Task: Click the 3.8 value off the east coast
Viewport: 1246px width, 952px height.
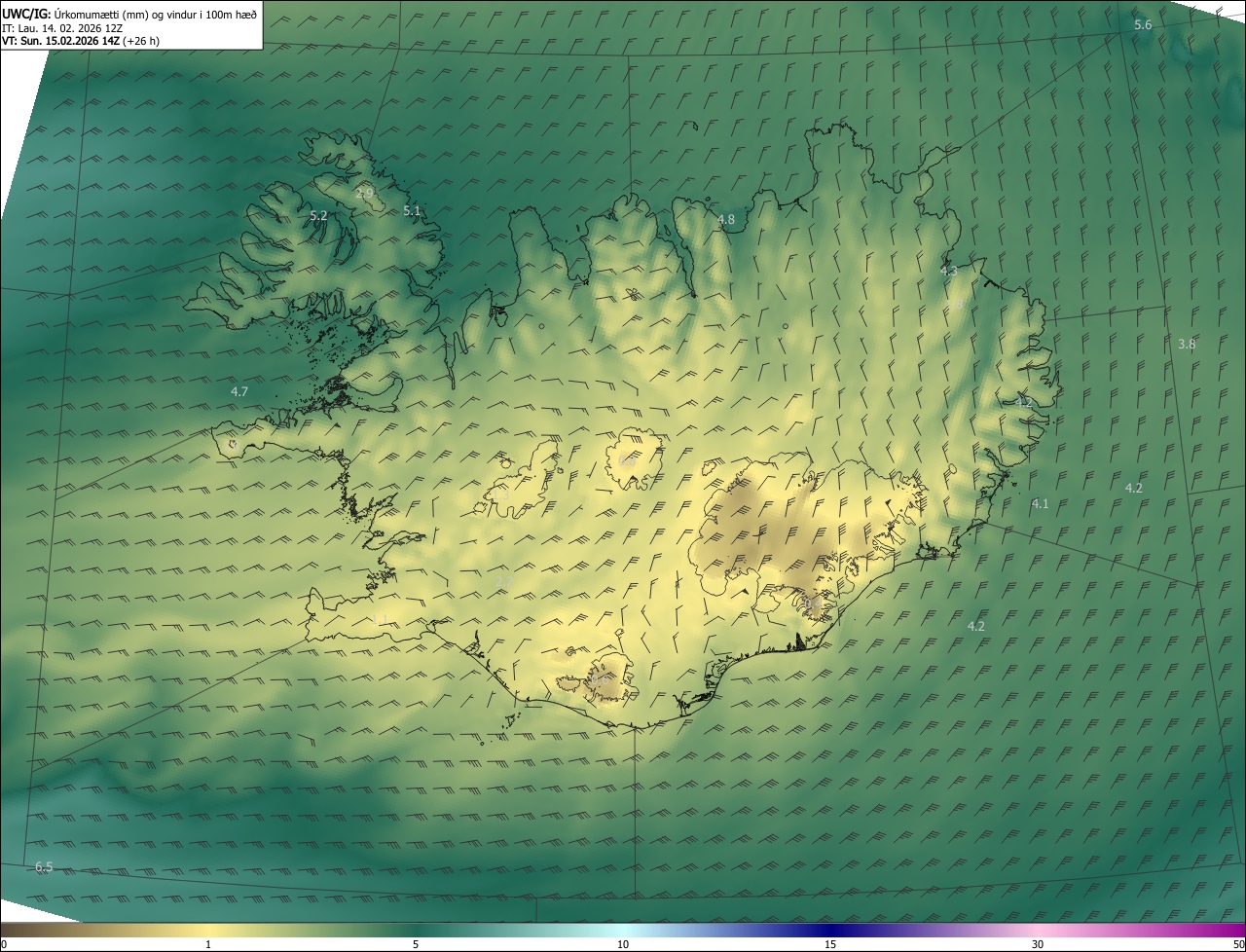Action: [1187, 344]
